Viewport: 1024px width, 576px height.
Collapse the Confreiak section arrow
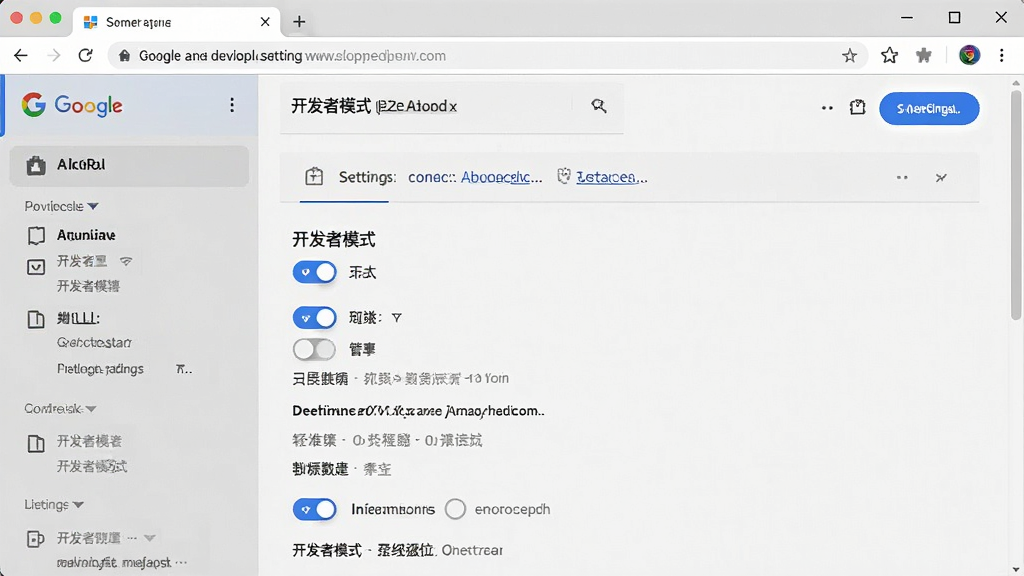pos(91,409)
